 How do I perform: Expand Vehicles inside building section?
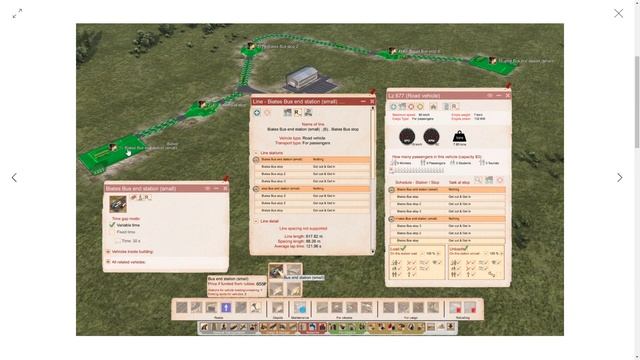pyautogui.click(x=108, y=252)
